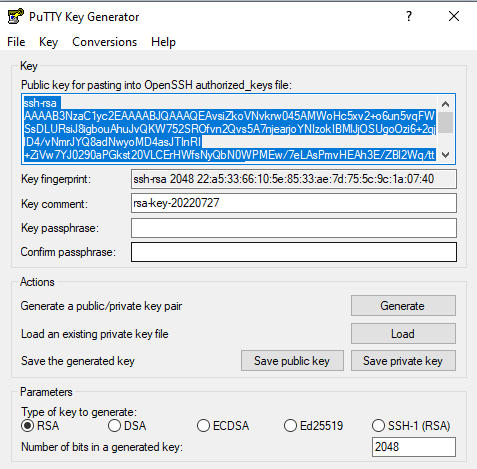477x469 pixels.
Task: Open the Key menu
Action: (x=48, y=42)
